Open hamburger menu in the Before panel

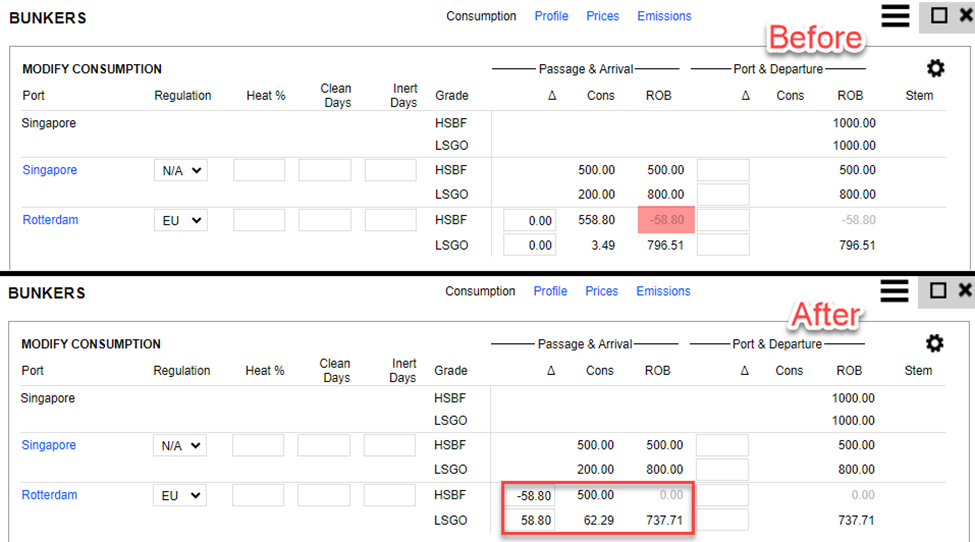pos(895,15)
